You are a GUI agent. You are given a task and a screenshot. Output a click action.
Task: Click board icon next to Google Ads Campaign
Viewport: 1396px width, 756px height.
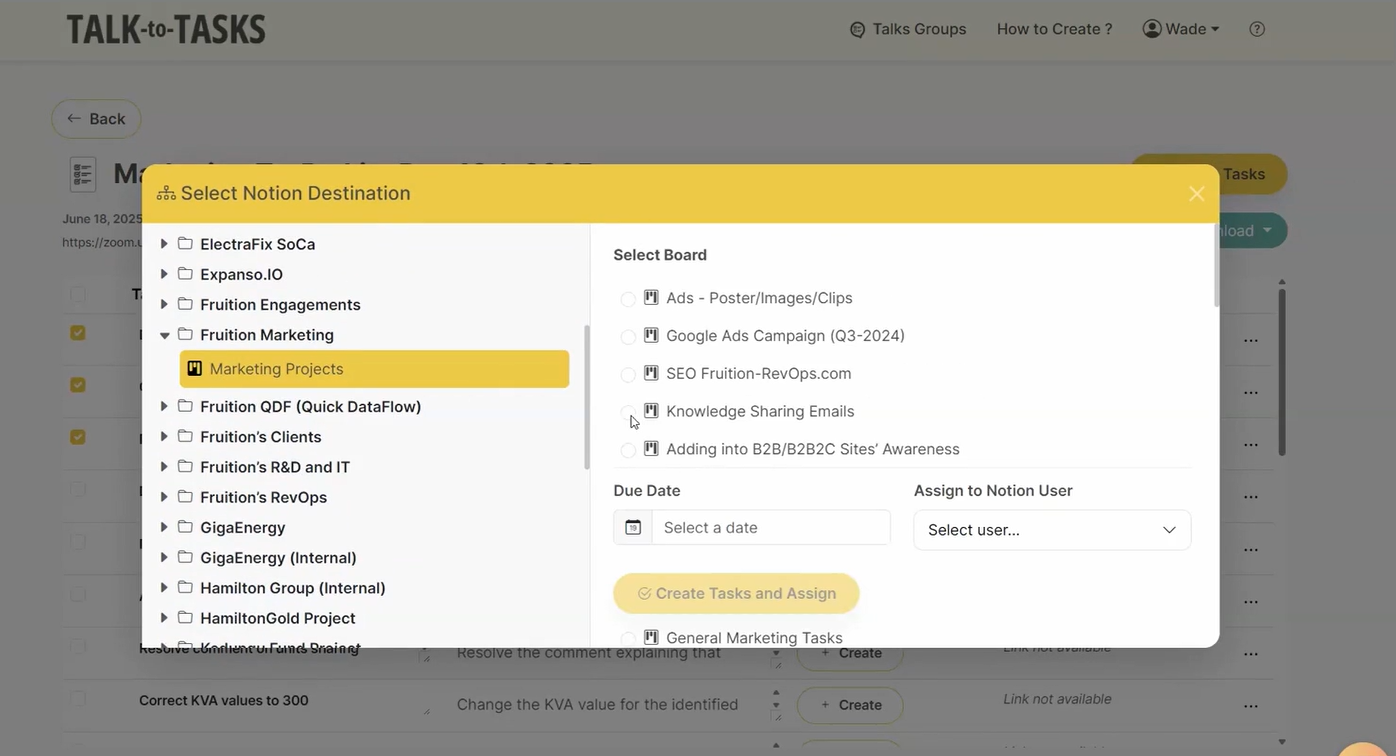(651, 335)
